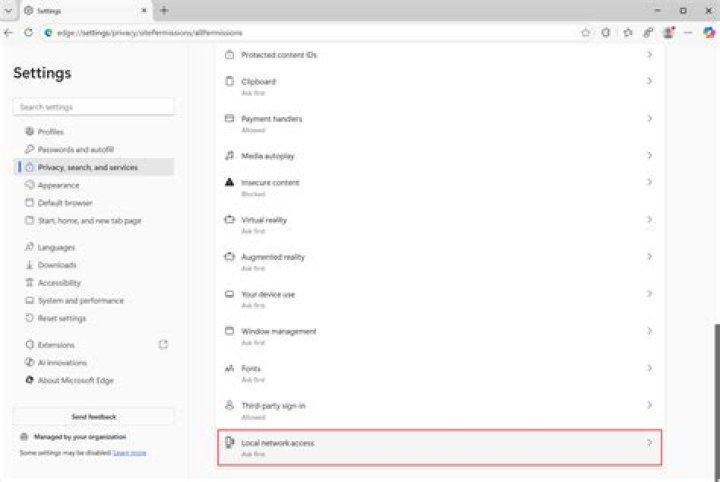Viewport: 720px width, 482px height.
Task: Close the Settings tab
Action: click(144, 10)
